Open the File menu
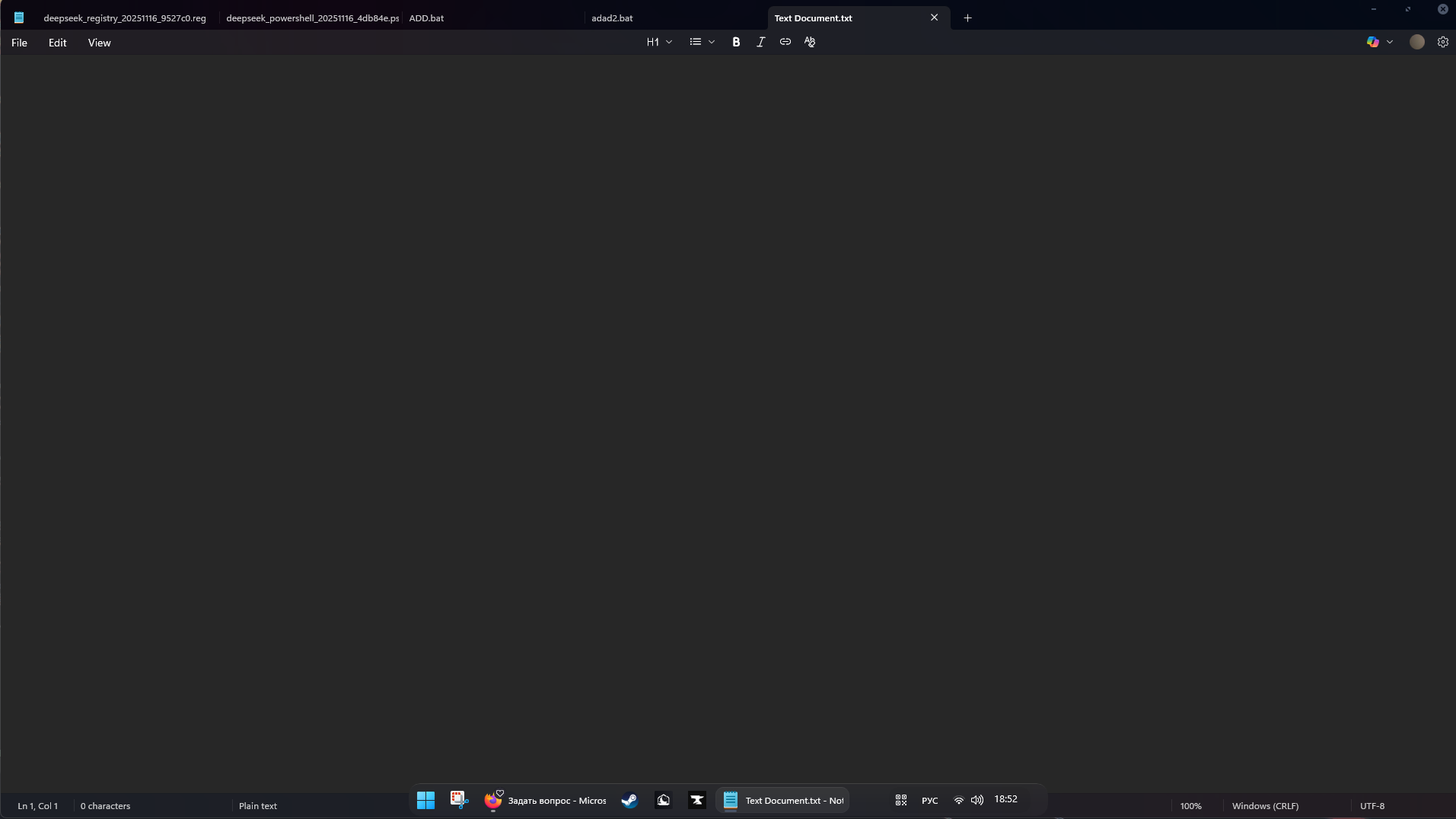Image resolution: width=1456 pixels, height=819 pixels. (19, 43)
